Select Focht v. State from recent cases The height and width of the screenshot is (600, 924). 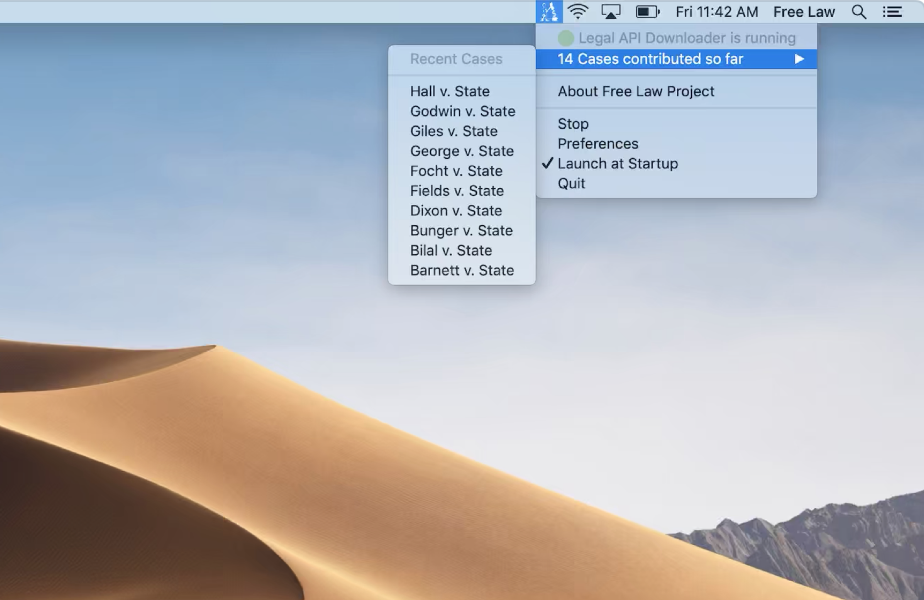[x=462, y=171]
